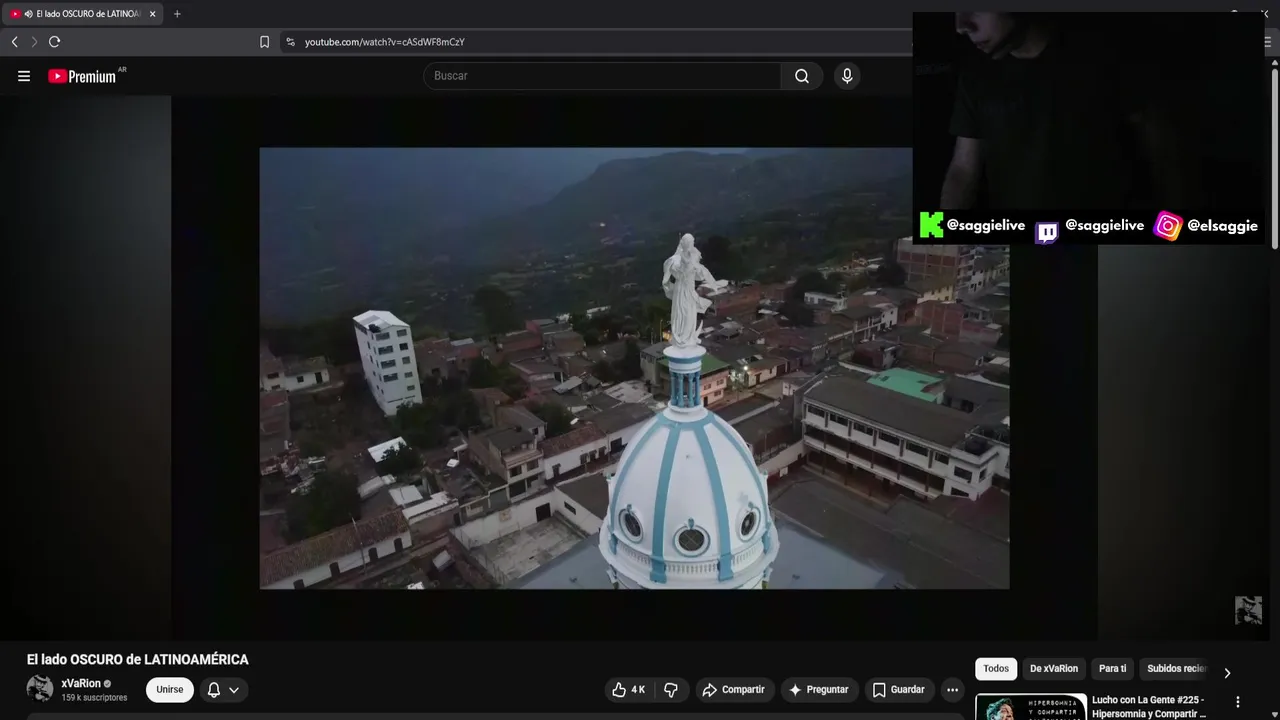Select the 'Subidos recientemente' filter chip

[x=1177, y=669]
